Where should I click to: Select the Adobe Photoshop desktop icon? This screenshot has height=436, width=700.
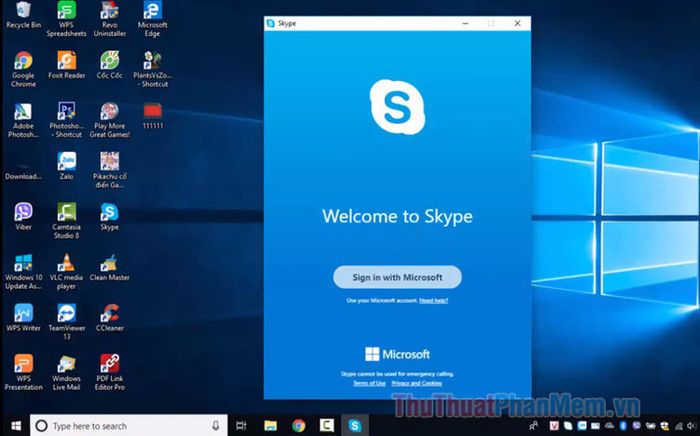point(23,120)
